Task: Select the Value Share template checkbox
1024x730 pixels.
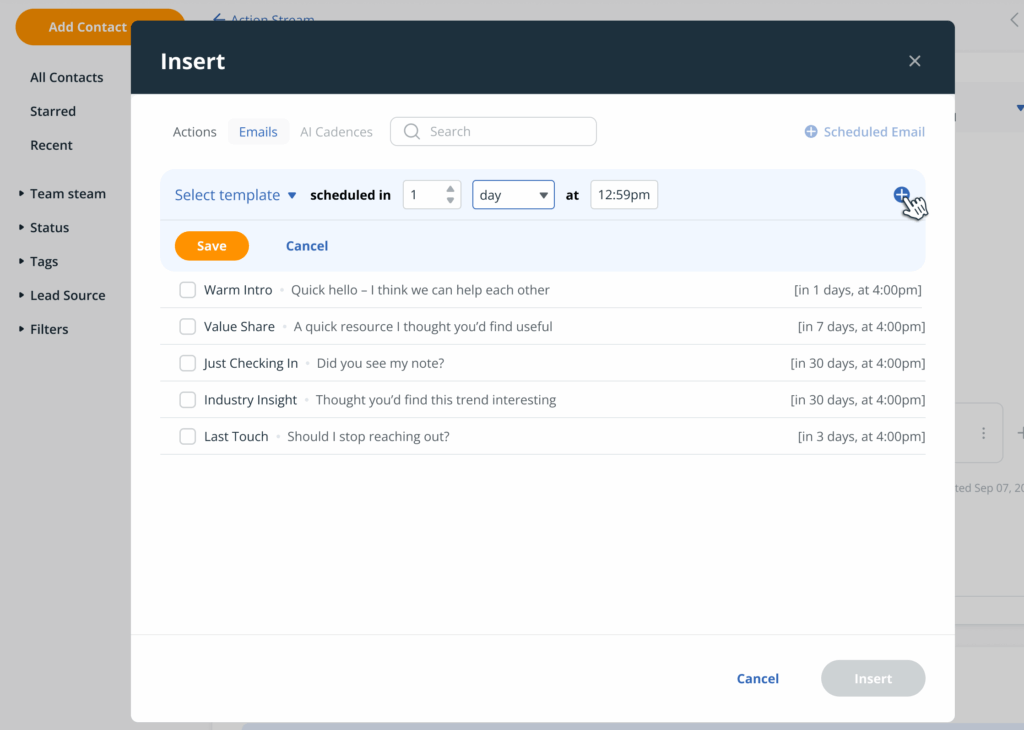Action: click(187, 326)
